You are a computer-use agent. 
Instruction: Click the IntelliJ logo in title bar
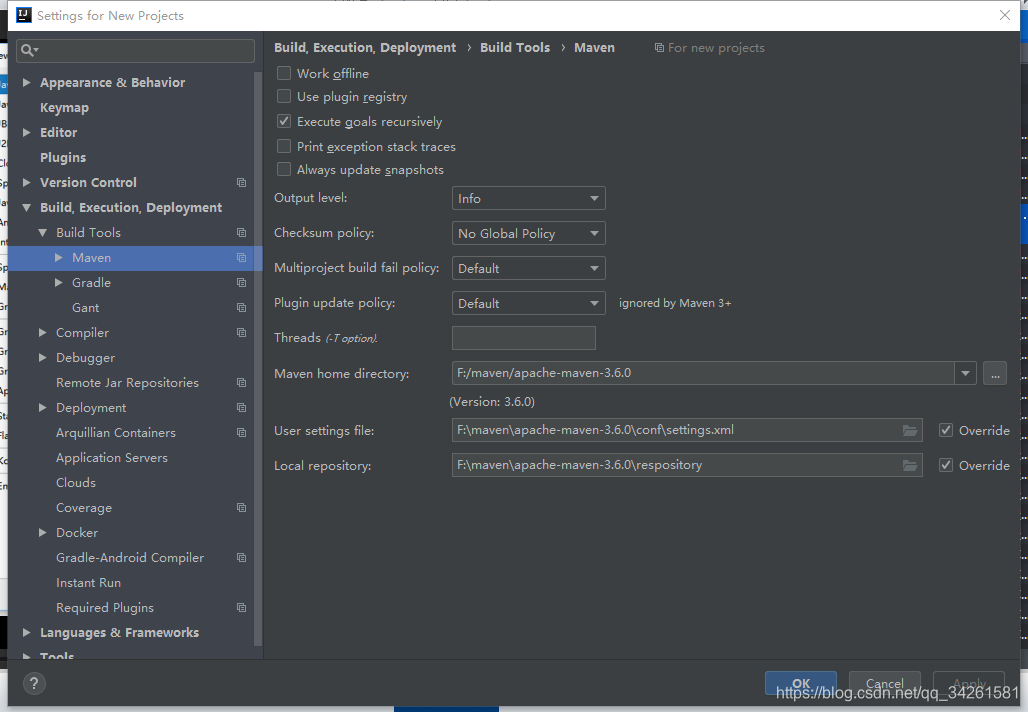click(x=24, y=15)
